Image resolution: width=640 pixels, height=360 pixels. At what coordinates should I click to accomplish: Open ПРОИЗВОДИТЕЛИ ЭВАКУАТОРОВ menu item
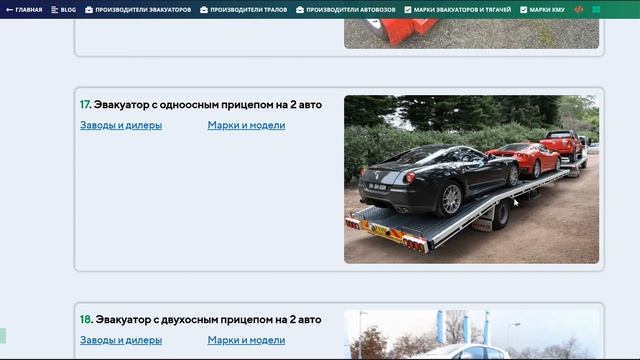coord(138,9)
